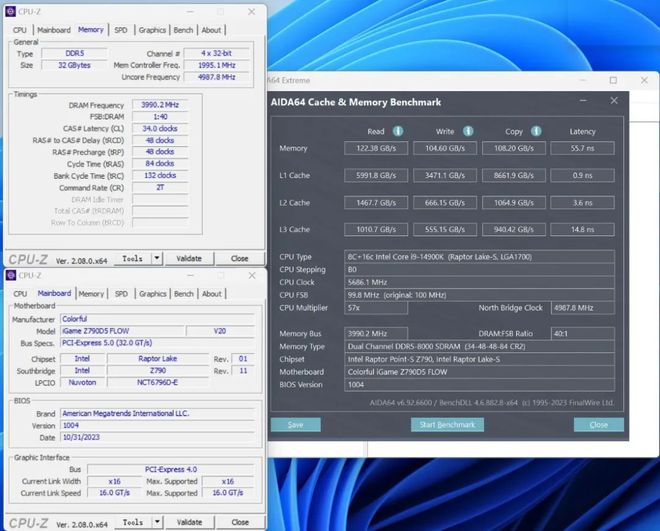Open Mainboard tab in upper CPU-Z window
This screenshot has height=531, width=660.
coord(54,30)
